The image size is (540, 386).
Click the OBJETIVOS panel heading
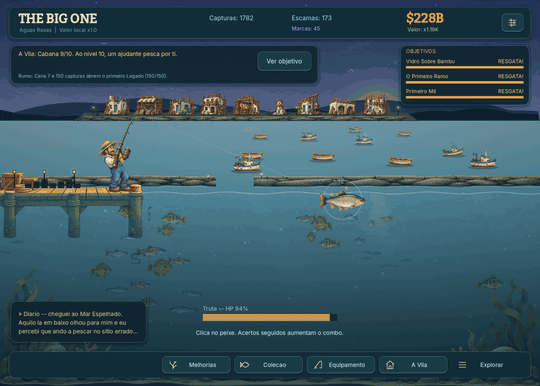(x=420, y=51)
